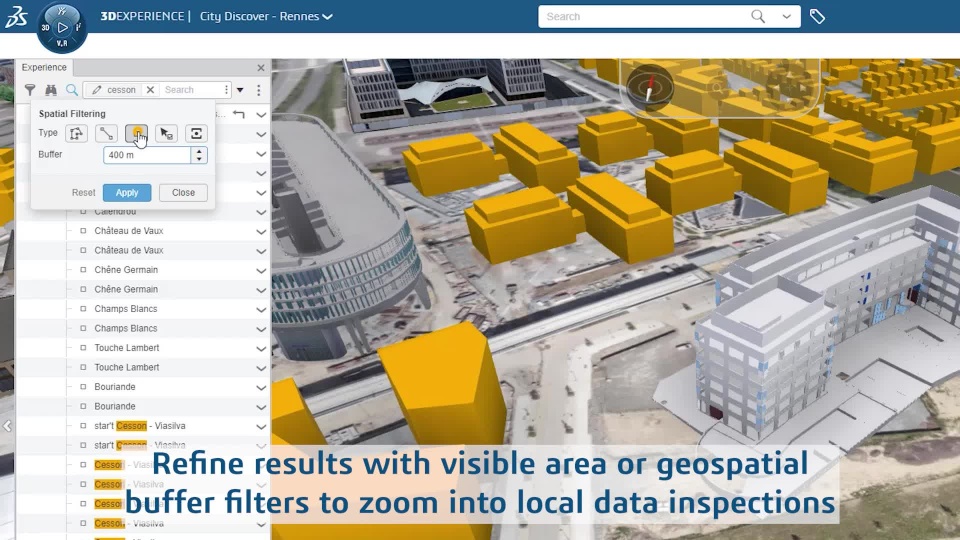Increase the Buffer value with up arrow

[x=199, y=151]
